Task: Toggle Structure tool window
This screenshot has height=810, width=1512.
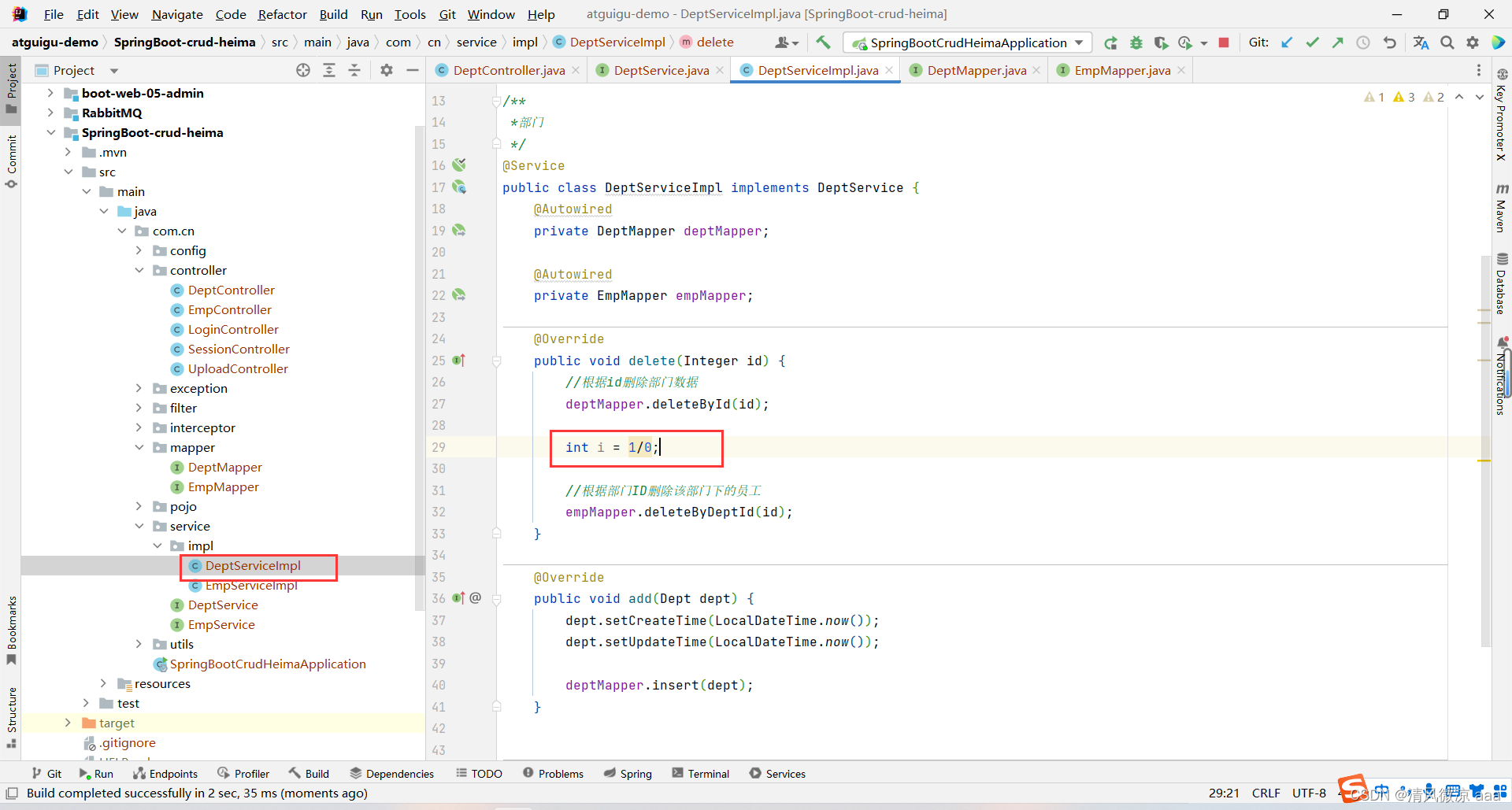Action: (11, 717)
